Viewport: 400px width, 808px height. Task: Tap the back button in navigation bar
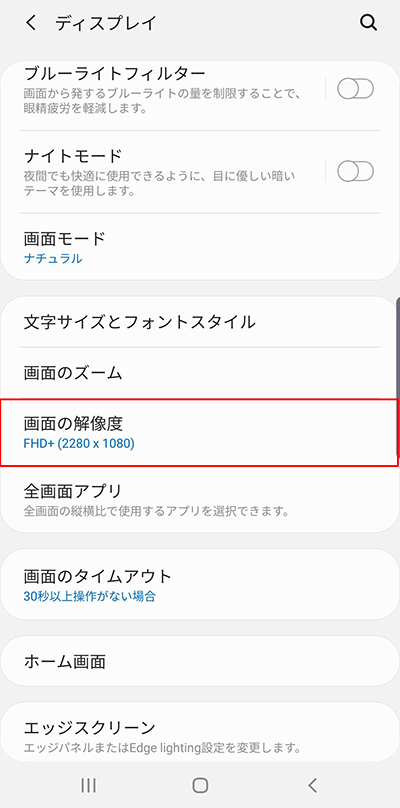tap(312, 785)
